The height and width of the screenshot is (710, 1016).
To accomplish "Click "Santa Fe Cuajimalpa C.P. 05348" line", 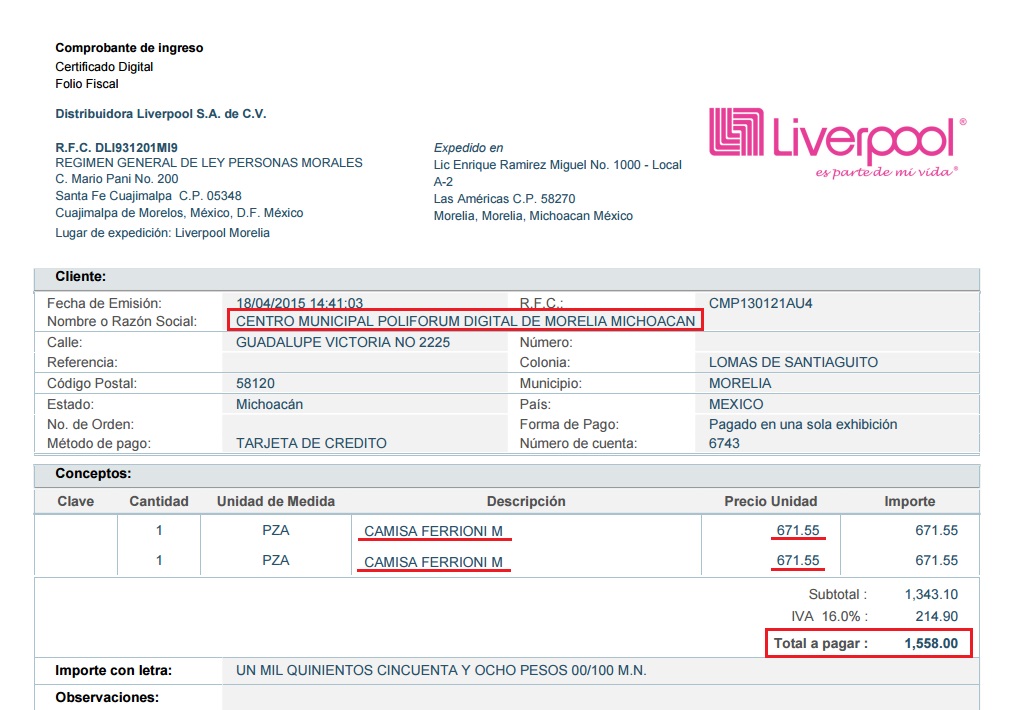I will [x=148, y=196].
